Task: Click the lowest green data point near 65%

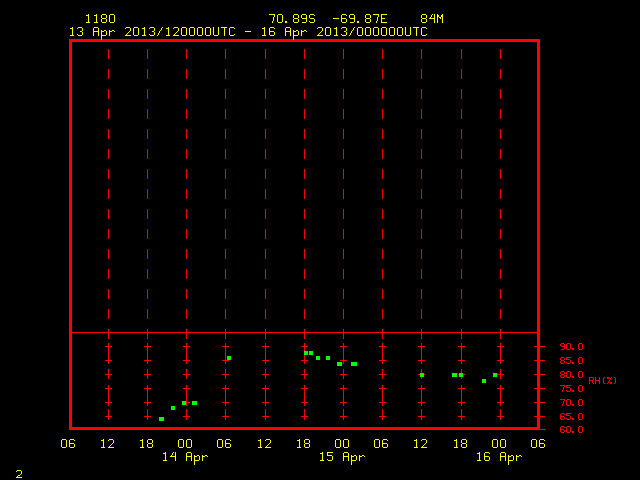Action: [162, 419]
